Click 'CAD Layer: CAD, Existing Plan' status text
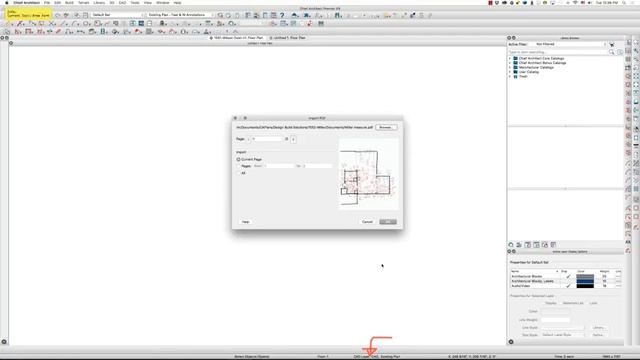The width and height of the screenshot is (640, 360). click(x=377, y=356)
